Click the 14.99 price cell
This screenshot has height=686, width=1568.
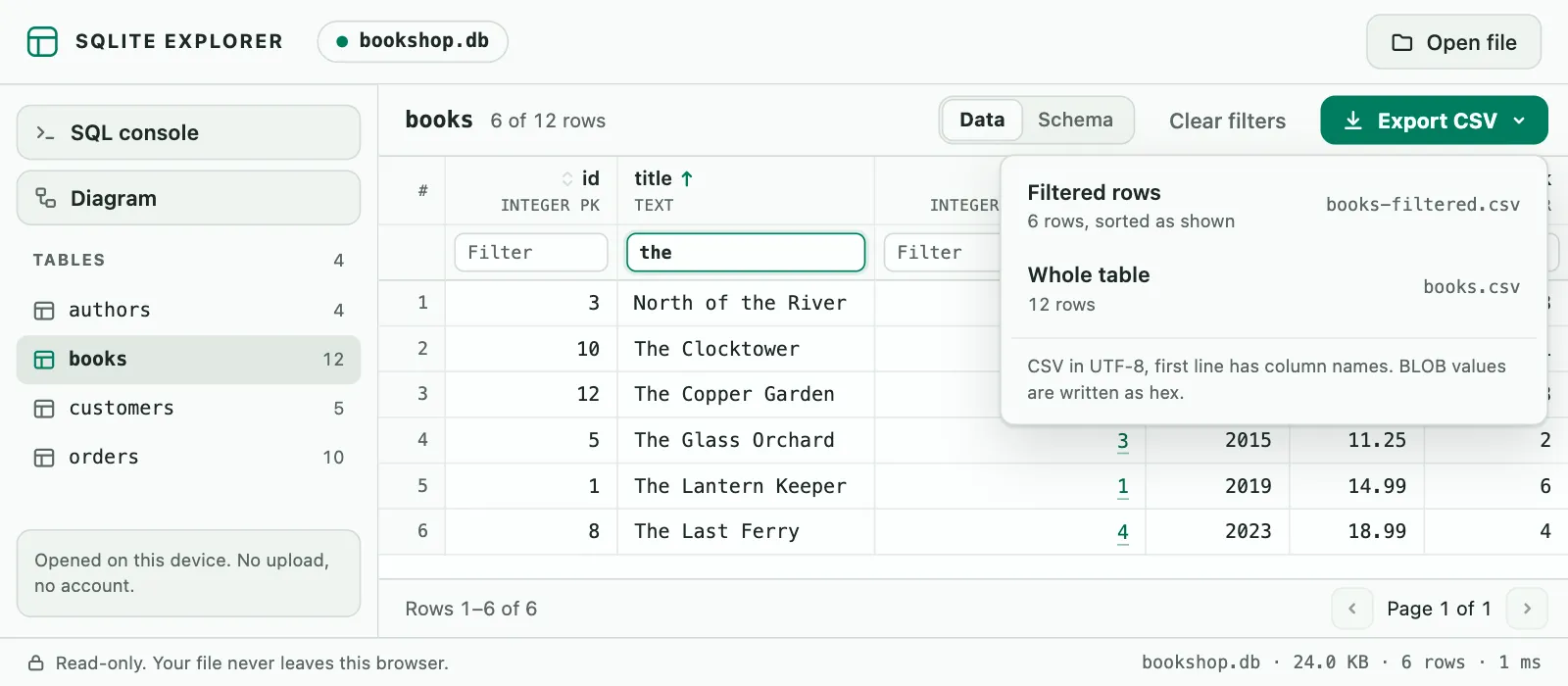click(1357, 486)
